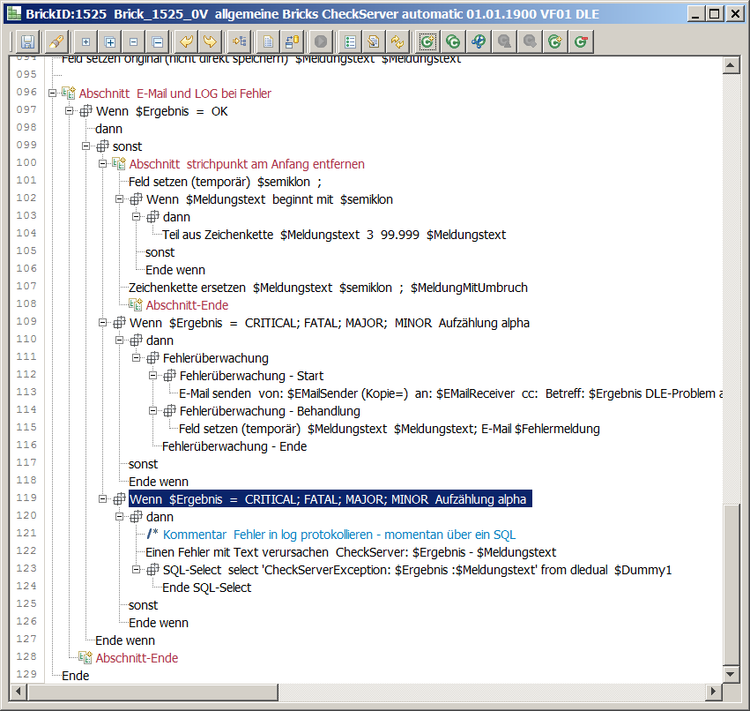Collapse the 'Abschnitt E-Mail und LOG bei Fehler' section
The image size is (750, 711).
[x=53, y=93]
